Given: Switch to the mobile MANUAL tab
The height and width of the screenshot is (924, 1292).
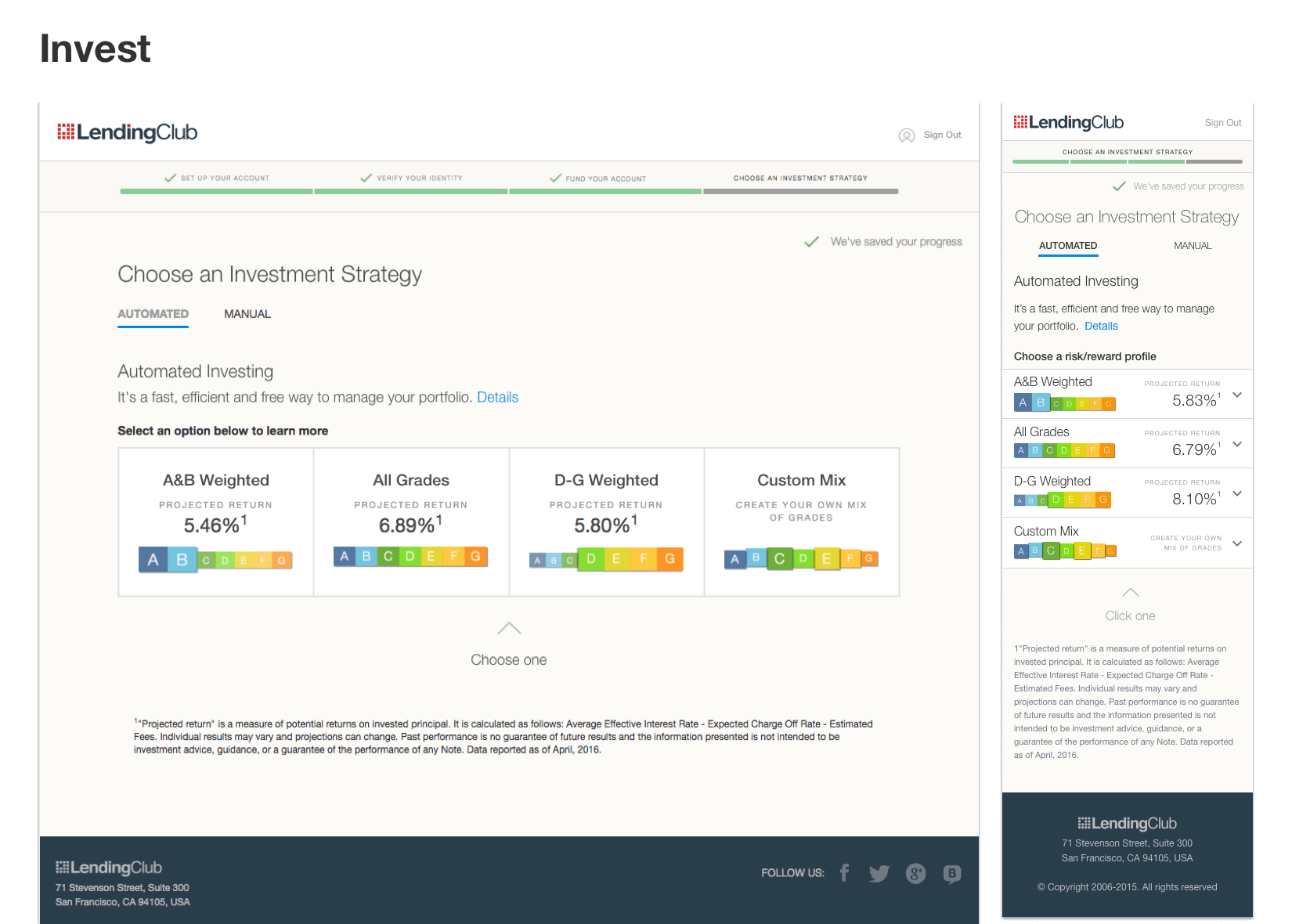Looking at the screenshot, I should (x=1193, y=246).
